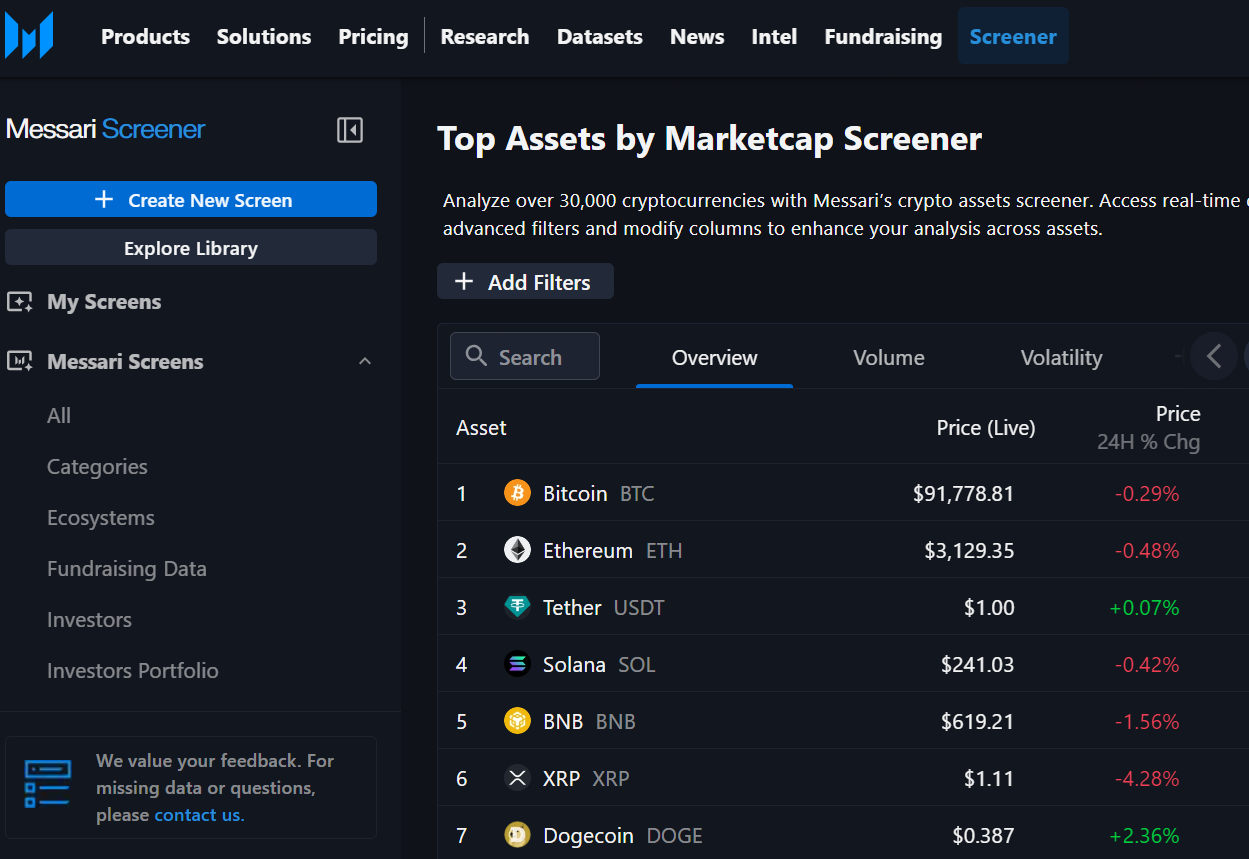Viewport: 1249px width, 859px height.
Task: Sort by the Asset column header
Action: pyautogui.click(x=481, y=428)
